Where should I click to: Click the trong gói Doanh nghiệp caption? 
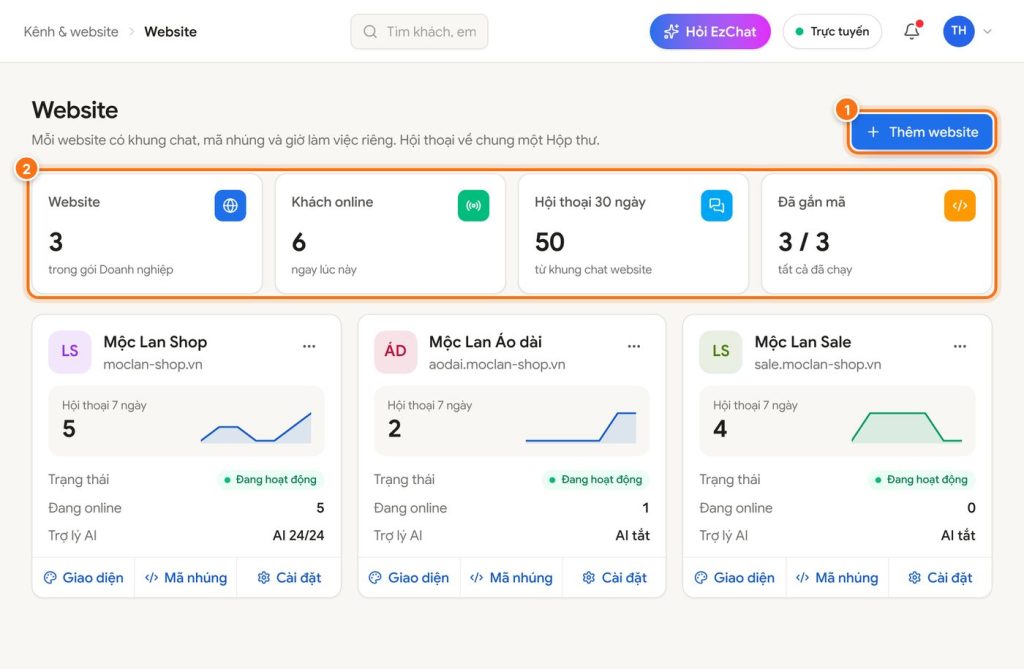pyautogui.click(x=111, y=269)
